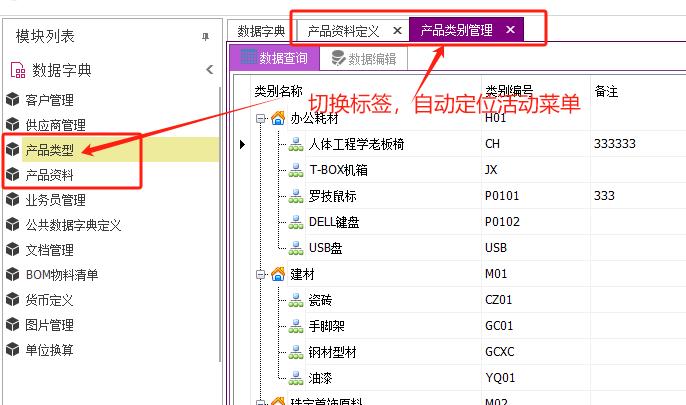The width and height of the screenshot is (686, 405).
Task: Click cube icon beside 单位换算
Action: pos(13,349)
